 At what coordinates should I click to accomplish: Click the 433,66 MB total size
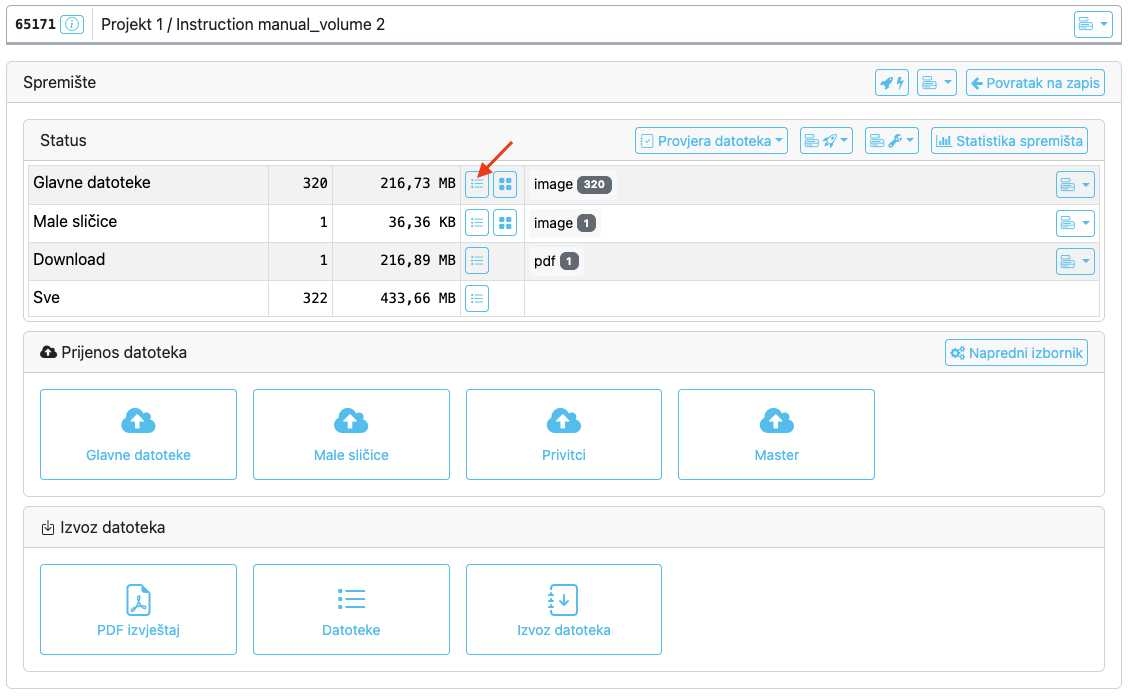[x=418, y=298]
